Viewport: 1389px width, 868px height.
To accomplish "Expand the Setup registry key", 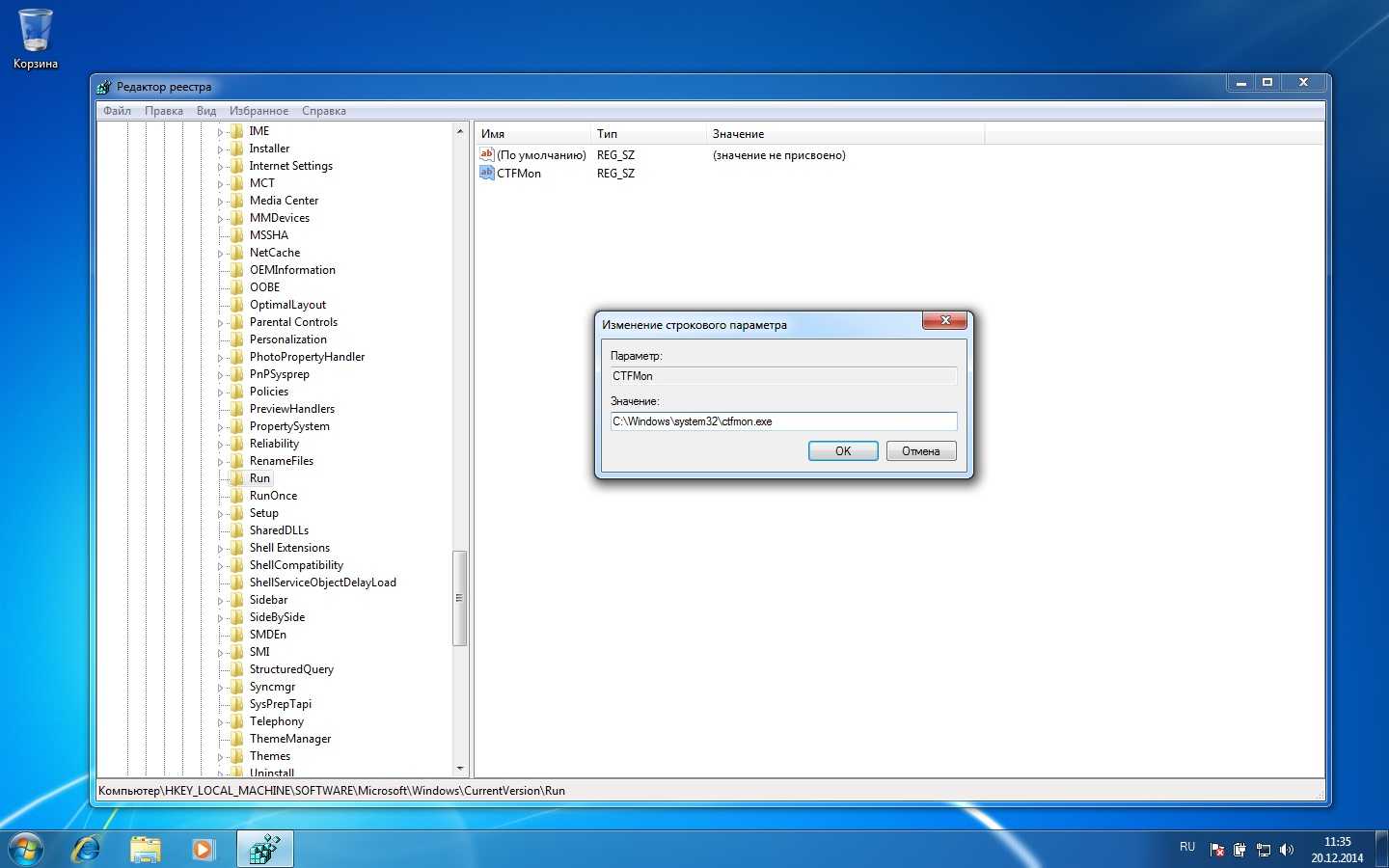I will pyautogui.click(x=220, y=514).
